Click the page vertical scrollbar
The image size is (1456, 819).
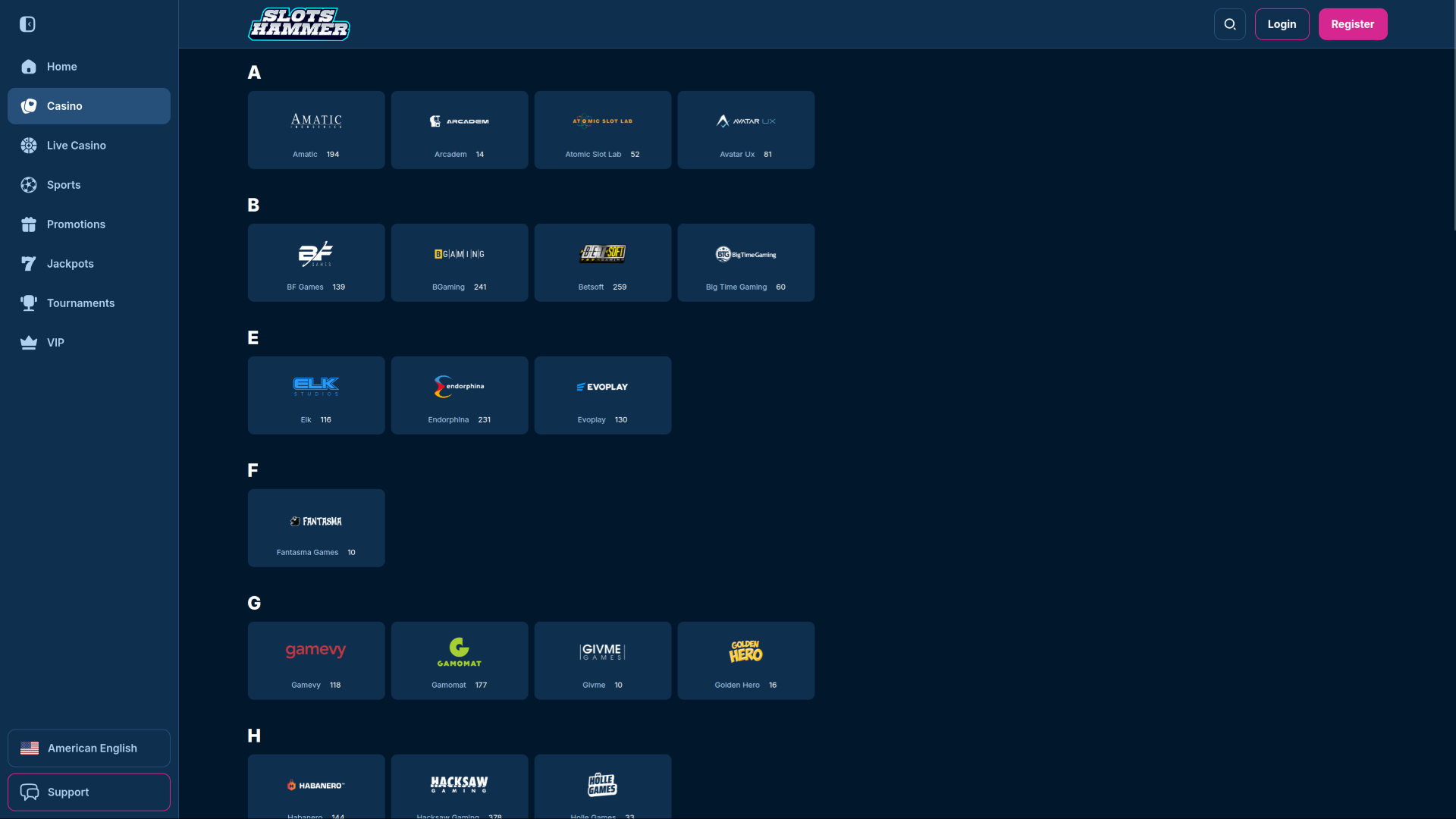pyautogui.click(x=1453, y=114)
